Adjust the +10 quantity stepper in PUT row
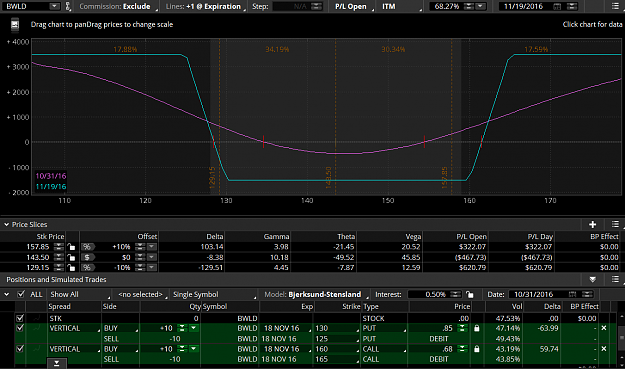The height and width of the screenshot is (369, 625). [182, 328]
